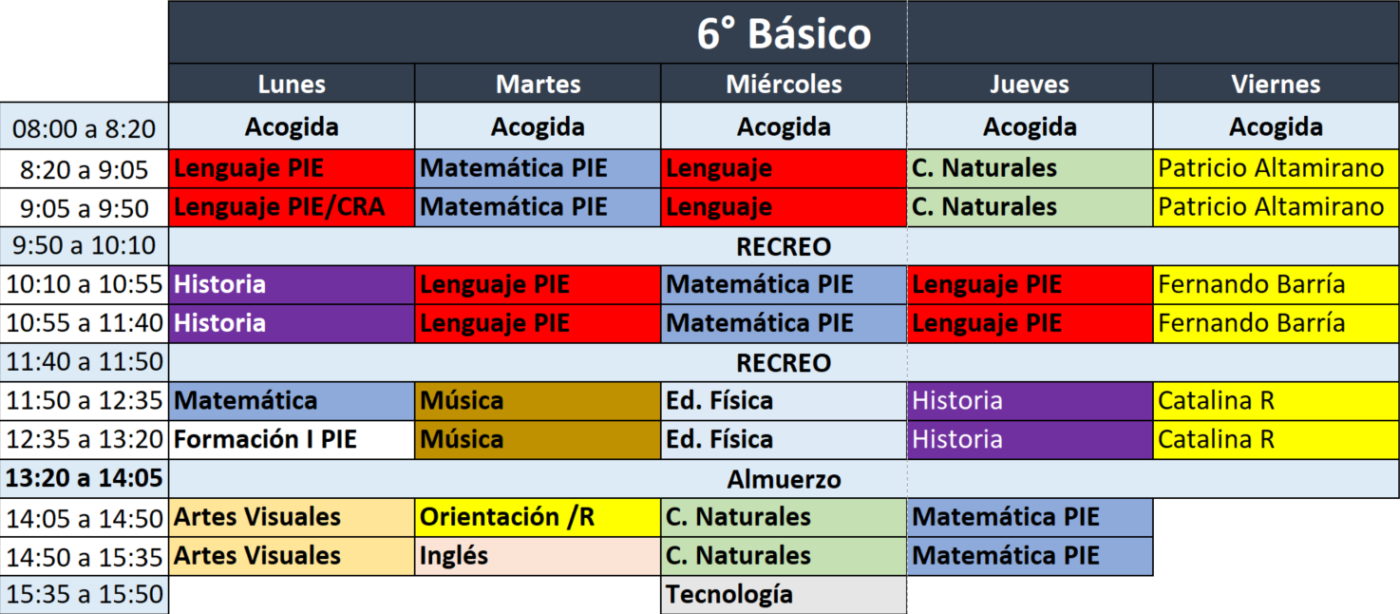
Task: Click the 9:50 a 10:10 time cell
Action: [84, 246]
